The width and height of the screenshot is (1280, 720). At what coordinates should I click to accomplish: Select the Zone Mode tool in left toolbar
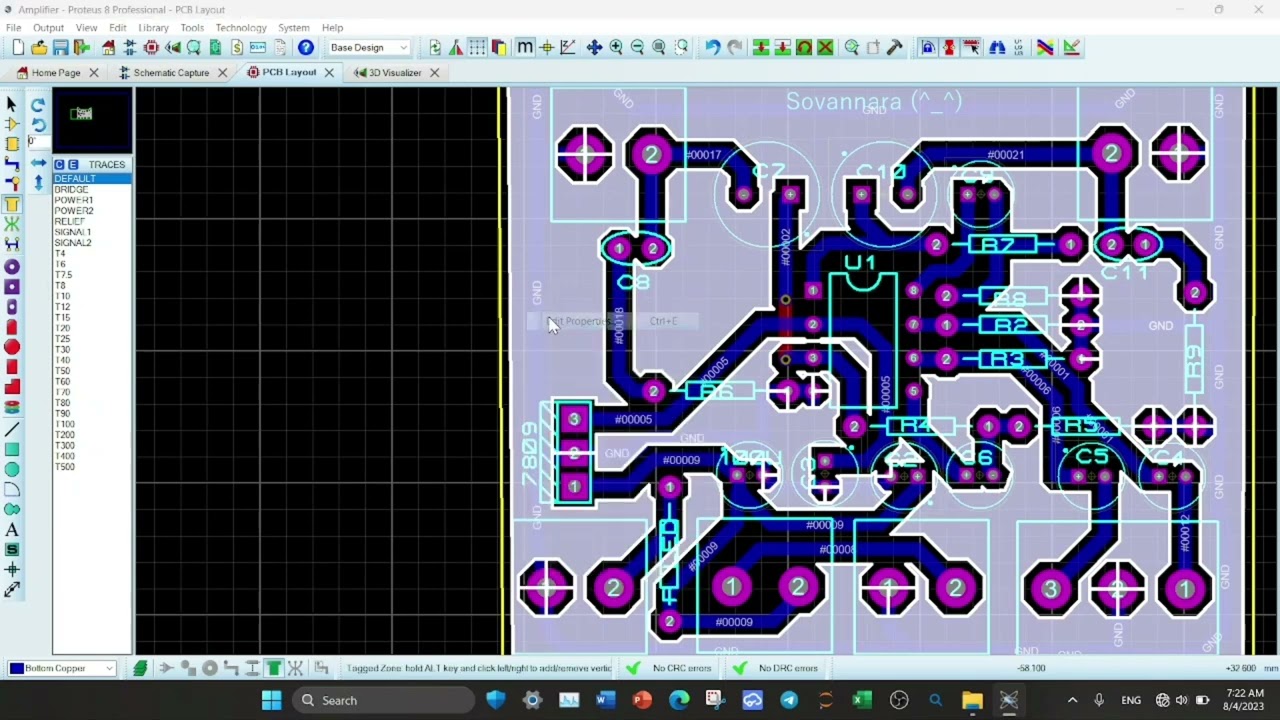coord(12,204)
